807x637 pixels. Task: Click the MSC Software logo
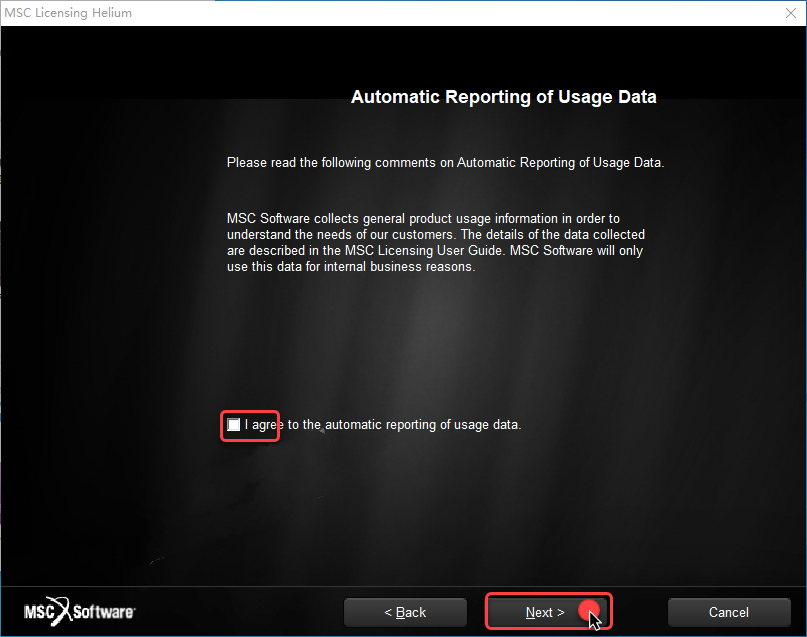(79, 611)
